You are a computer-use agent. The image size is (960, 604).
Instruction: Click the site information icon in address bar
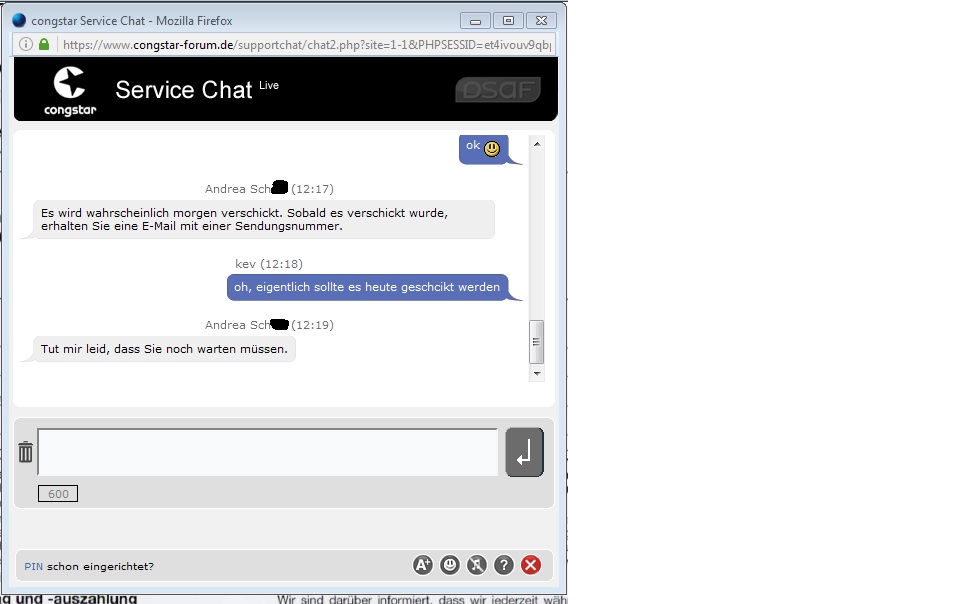pyautogui.click(x=26, y=45)
